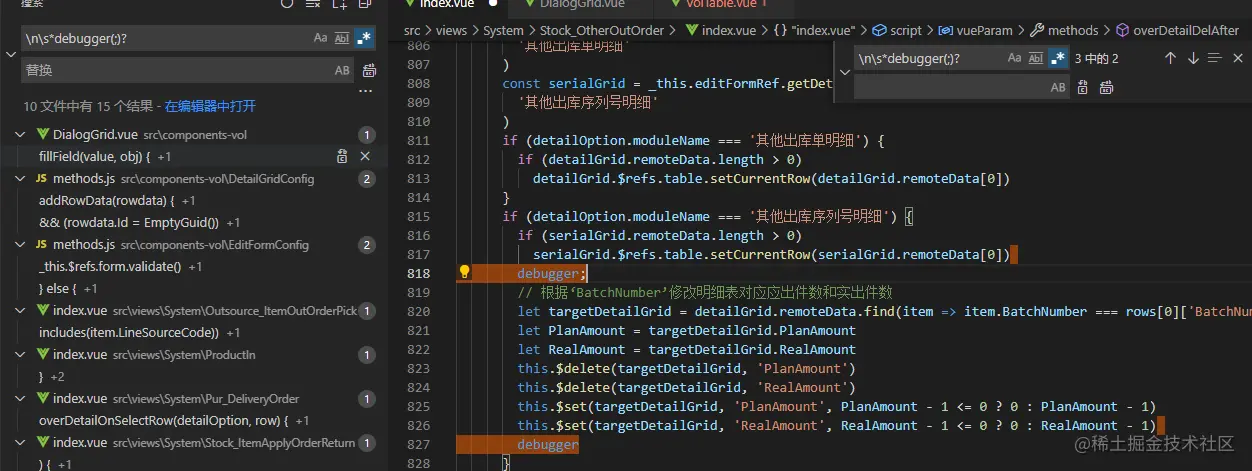Click 'overDetailDelAfter' breadcrumb symbol
Image resolution: width=1252 pixels, height=471 pixels.
(1175, 30)
